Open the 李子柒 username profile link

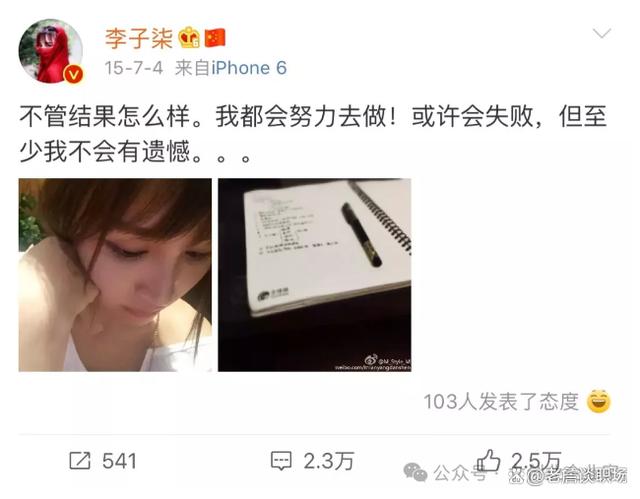click(139, 38)
